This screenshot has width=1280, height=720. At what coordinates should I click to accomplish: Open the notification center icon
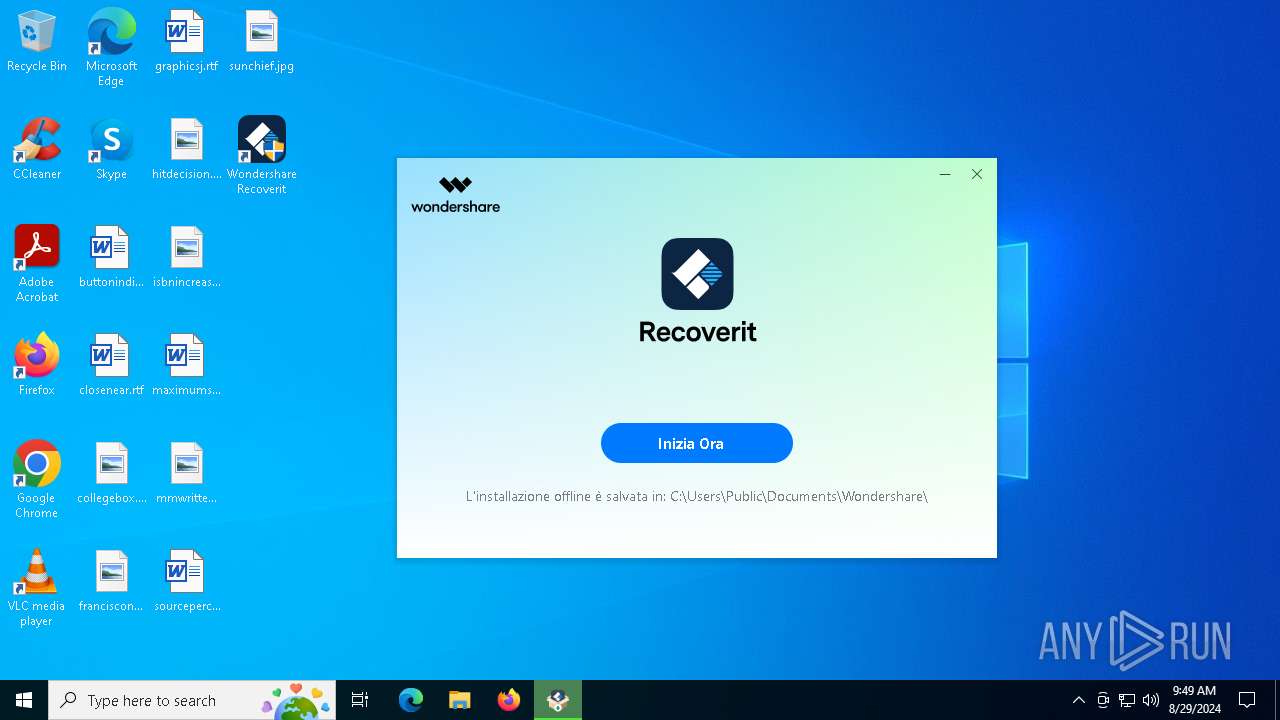1247,700
